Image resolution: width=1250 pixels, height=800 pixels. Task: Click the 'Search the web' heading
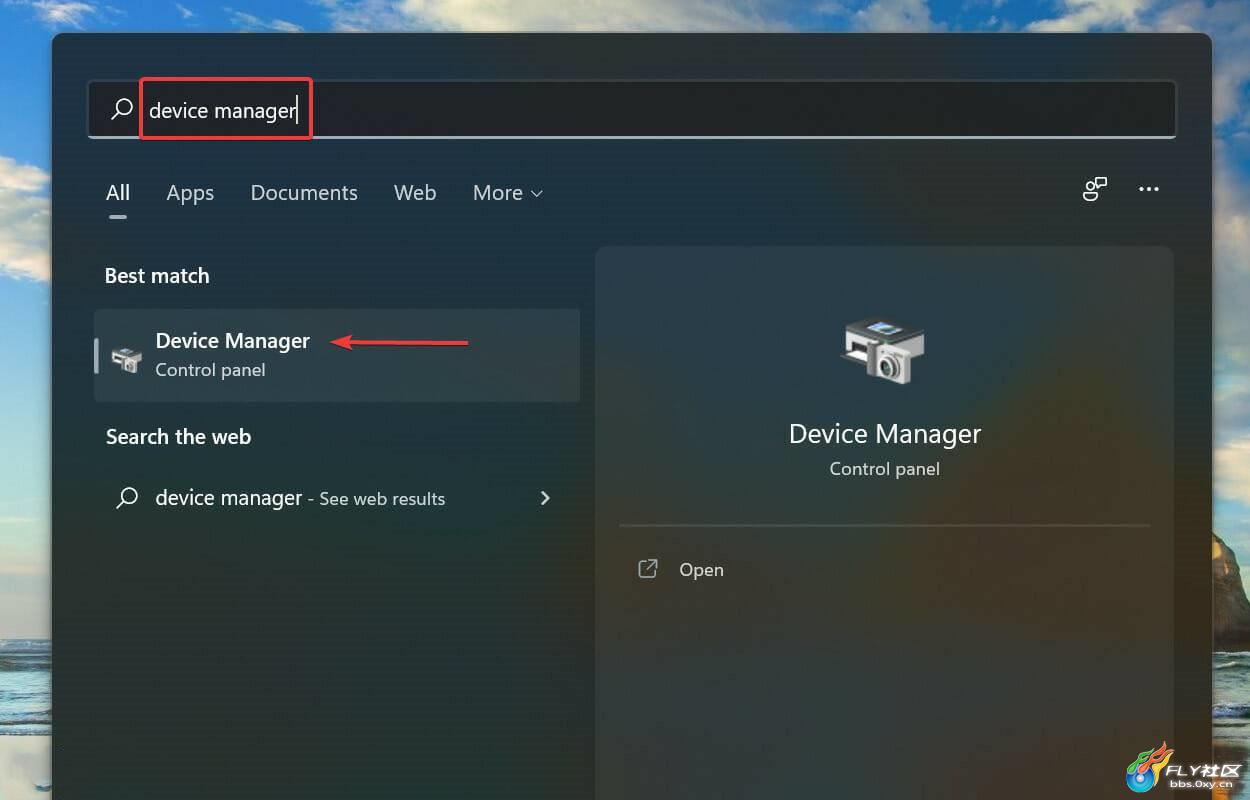pyautogui.click(x=178, y=437)
